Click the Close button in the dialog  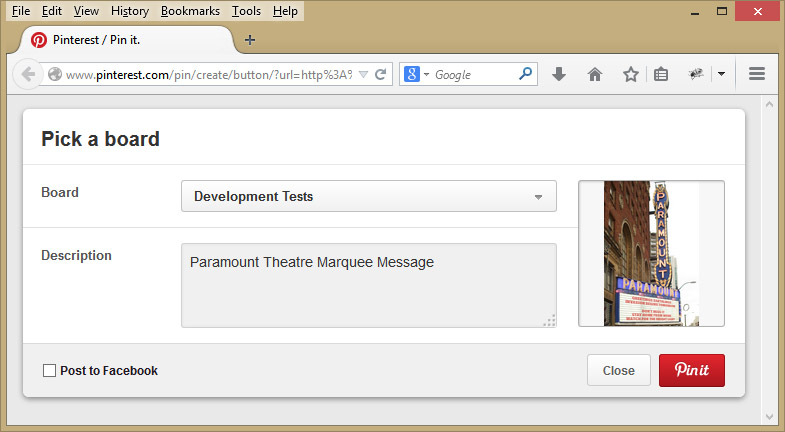coord(618,371)
